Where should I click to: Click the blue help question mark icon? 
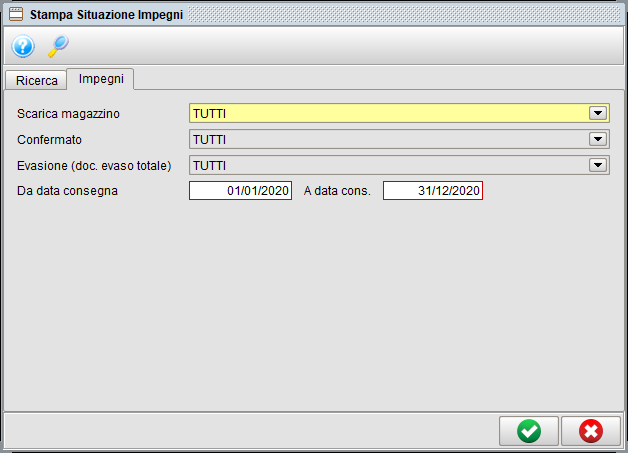coord(23,46)
